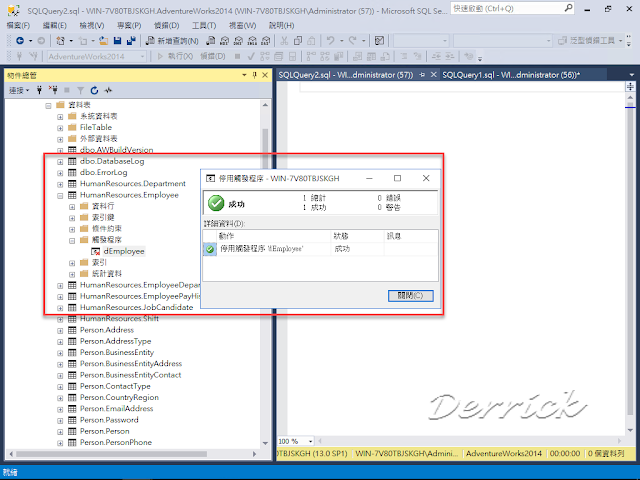Expand the Person.Address table node
Viewport: 640px width, 480px height.
click(60, 331)
